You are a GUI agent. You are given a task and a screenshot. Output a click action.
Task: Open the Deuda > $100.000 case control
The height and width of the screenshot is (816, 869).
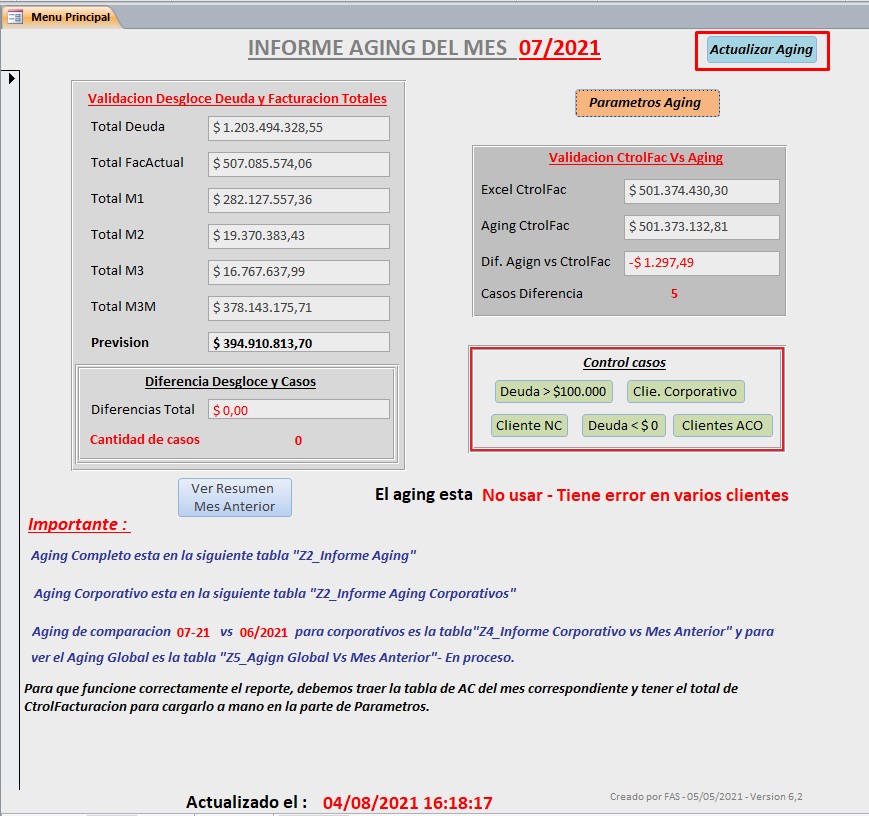pyautogui.click(x=553, y=391)
